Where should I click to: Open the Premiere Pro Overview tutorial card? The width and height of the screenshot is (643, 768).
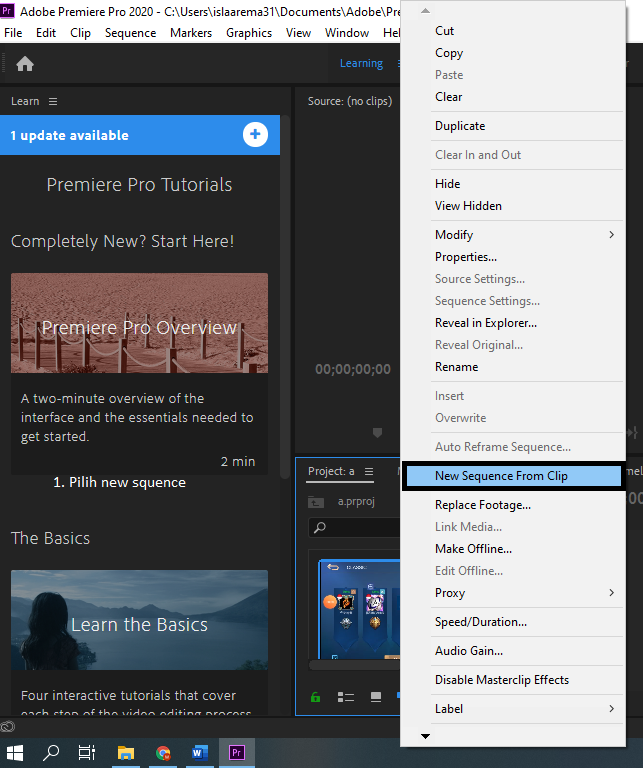tap(140, 374)
